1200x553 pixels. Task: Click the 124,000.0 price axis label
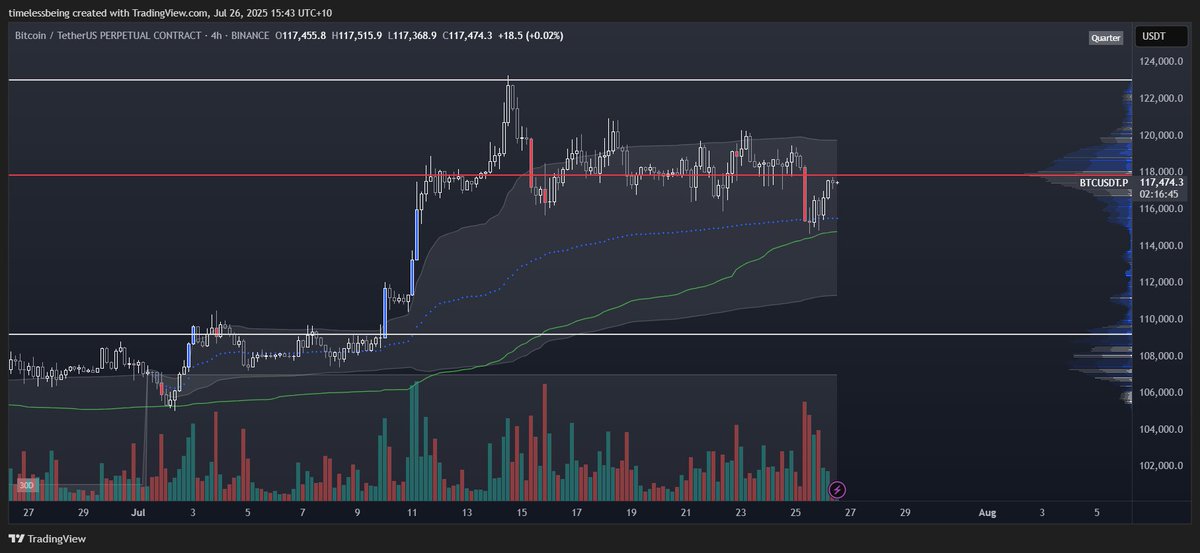coord(1160,62)
